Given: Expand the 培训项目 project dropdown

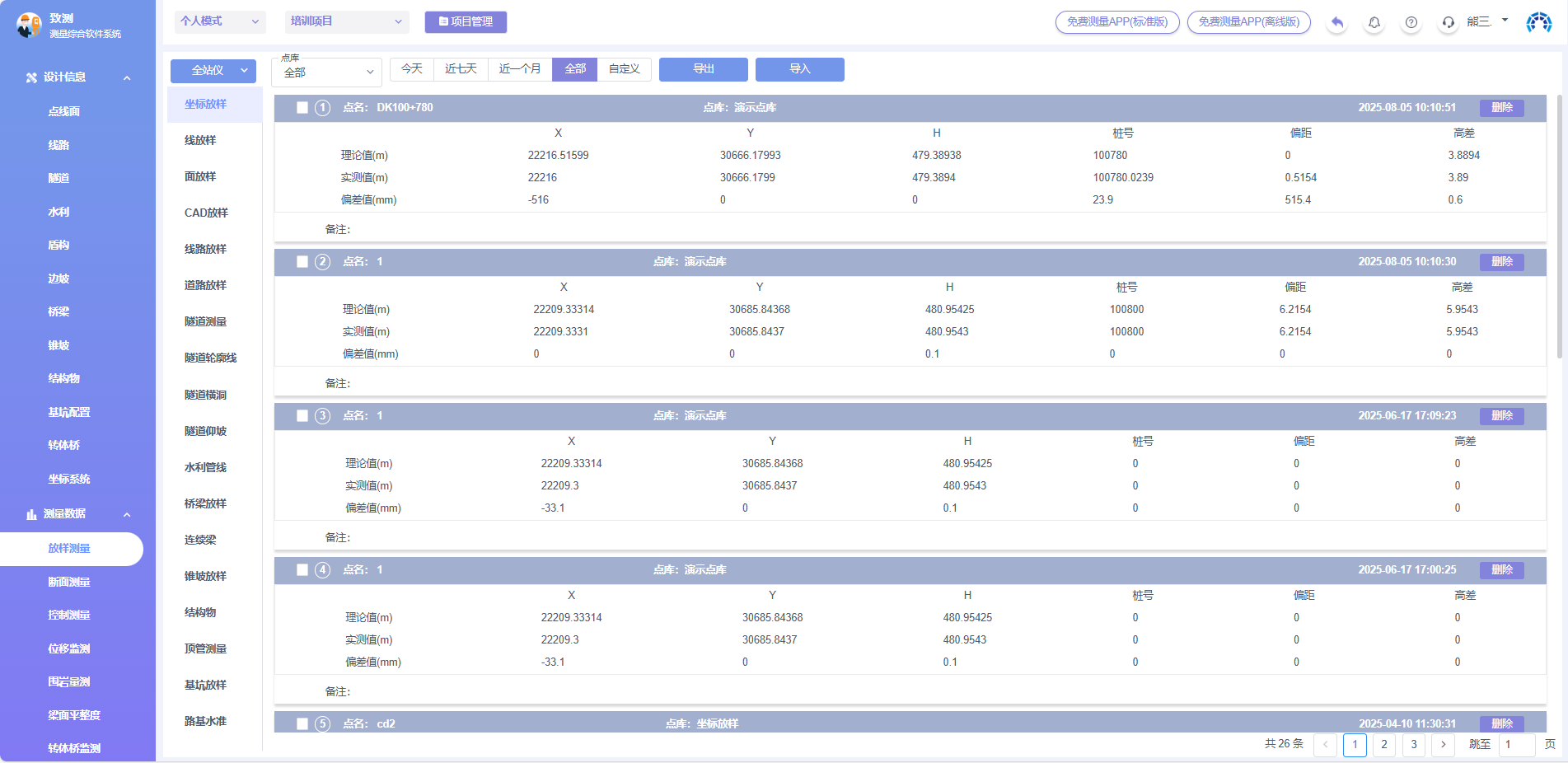Looking at the screenshot, I should 346,21.
